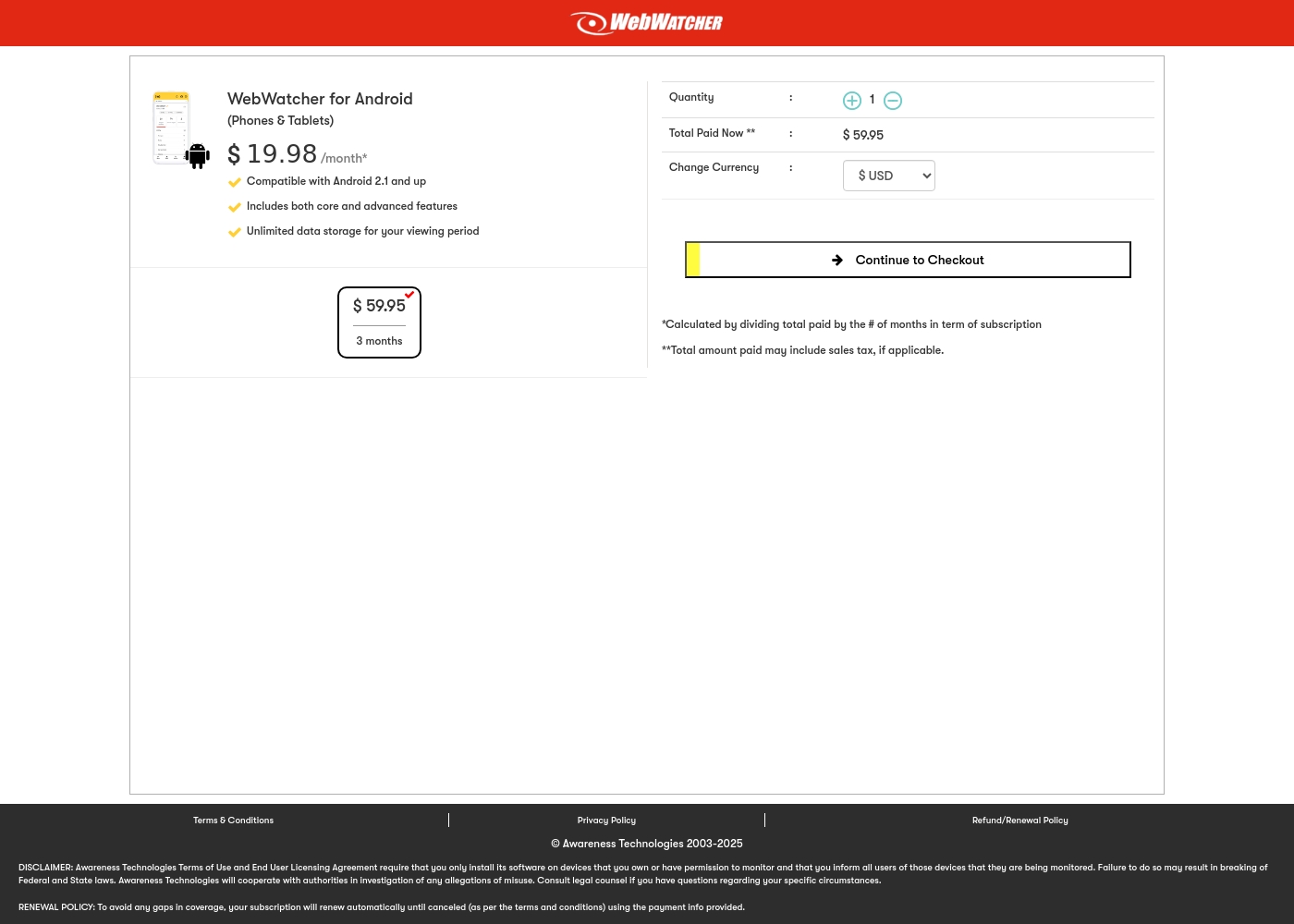Click 'Includes both core and advanced features'
Viewport: 1294px width, 924px height.
pos(352,206)
